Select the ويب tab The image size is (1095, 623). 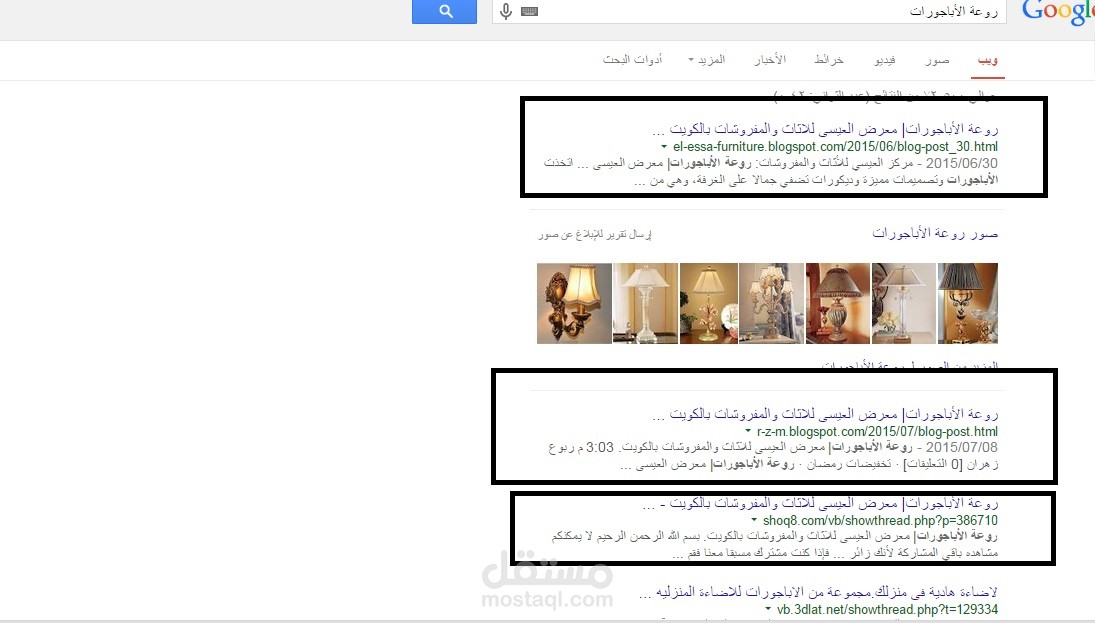point(987,60)
